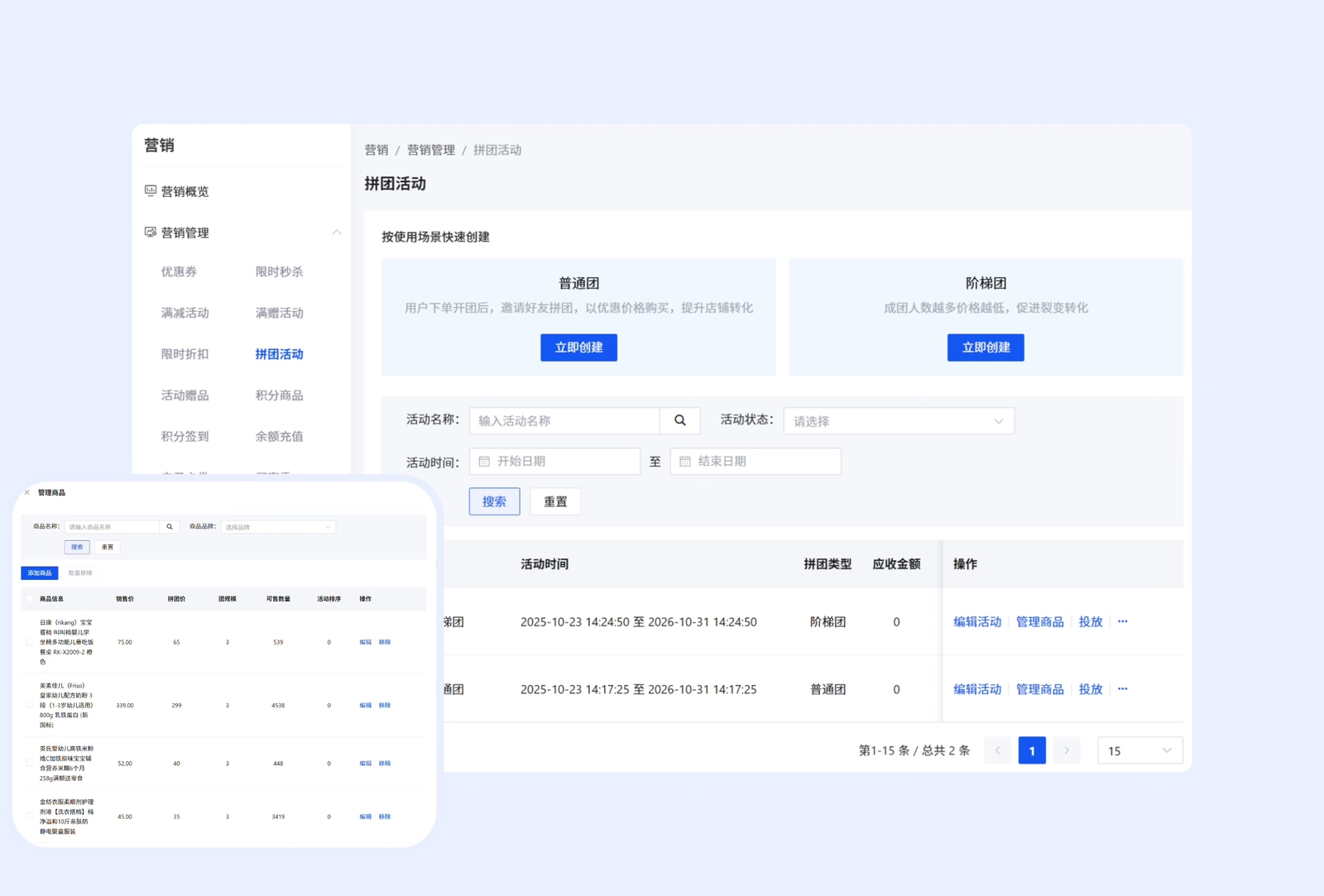The height and width of the screenshot is (896, 1324).
Task: Open the 选择品牌 brand dropdown
Action: (278, 526)
